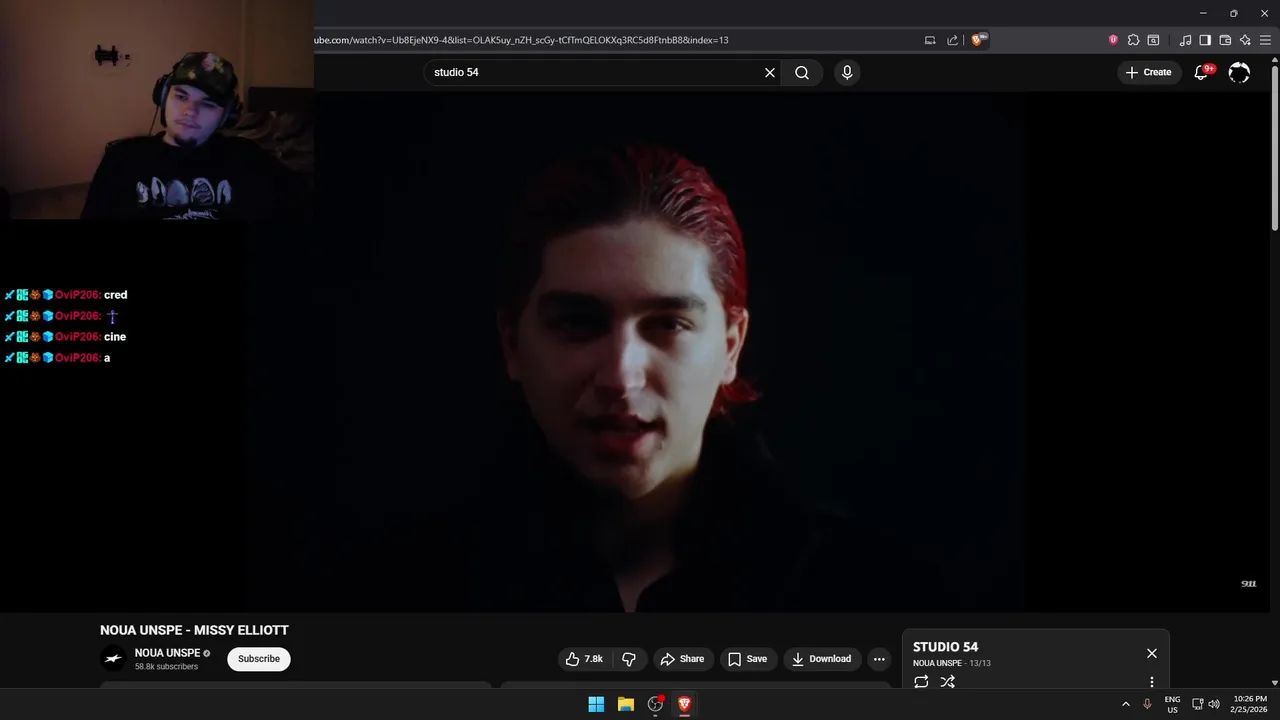Toggle shuffle in STUDIO 54 playlist
The width and height of the screenshot is (1280, 720).
pyautogui.click(x=947, y=682)
